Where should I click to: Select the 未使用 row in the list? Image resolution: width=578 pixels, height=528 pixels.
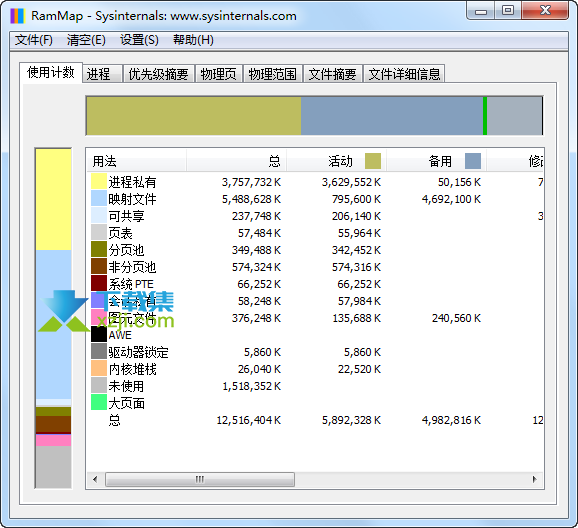coord(315,386)
